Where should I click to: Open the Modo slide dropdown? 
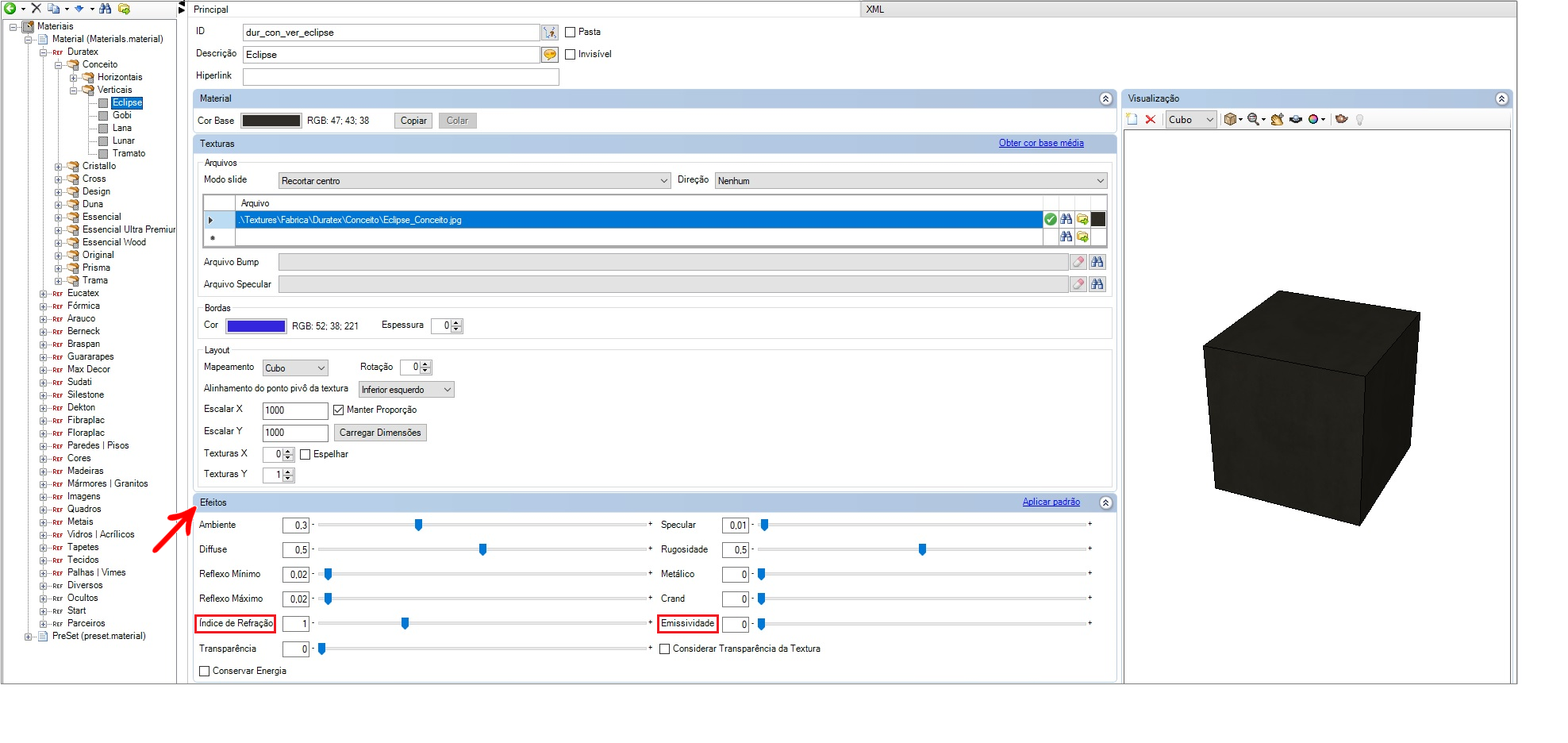475,181
